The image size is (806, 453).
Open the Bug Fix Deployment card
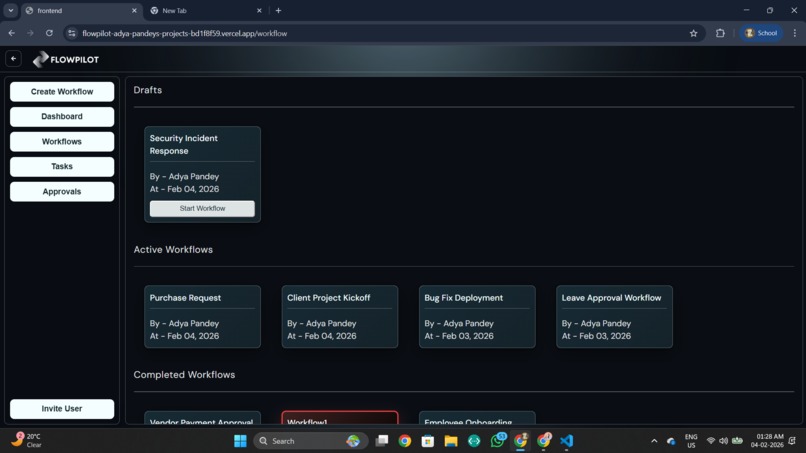coord(477,317)
